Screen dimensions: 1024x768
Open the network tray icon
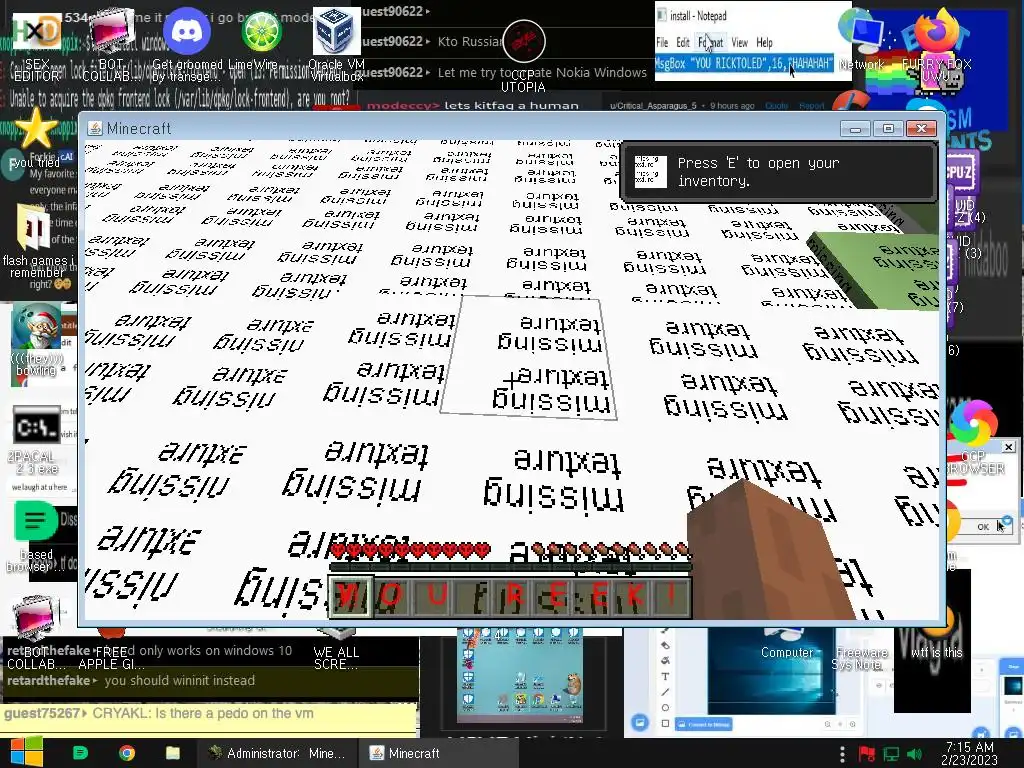click(891, 754)
